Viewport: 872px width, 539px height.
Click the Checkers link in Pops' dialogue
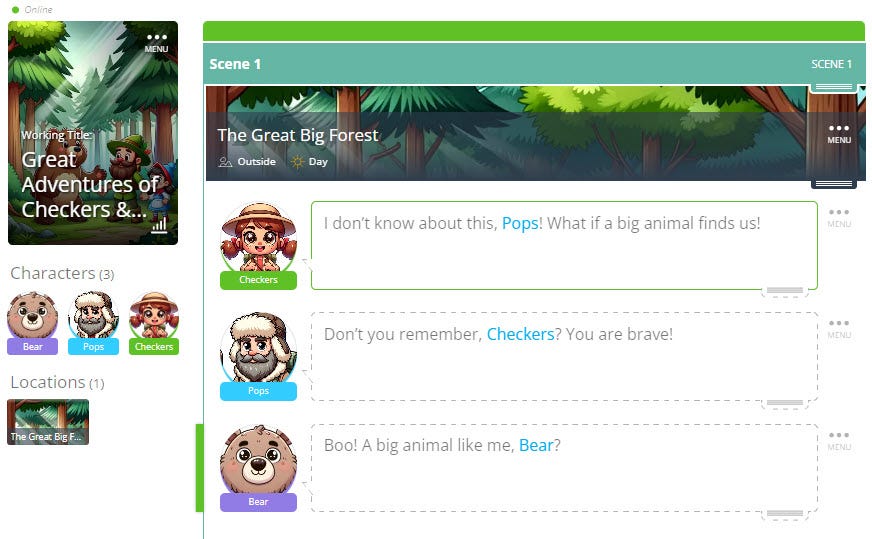click(x=521, y=334)
